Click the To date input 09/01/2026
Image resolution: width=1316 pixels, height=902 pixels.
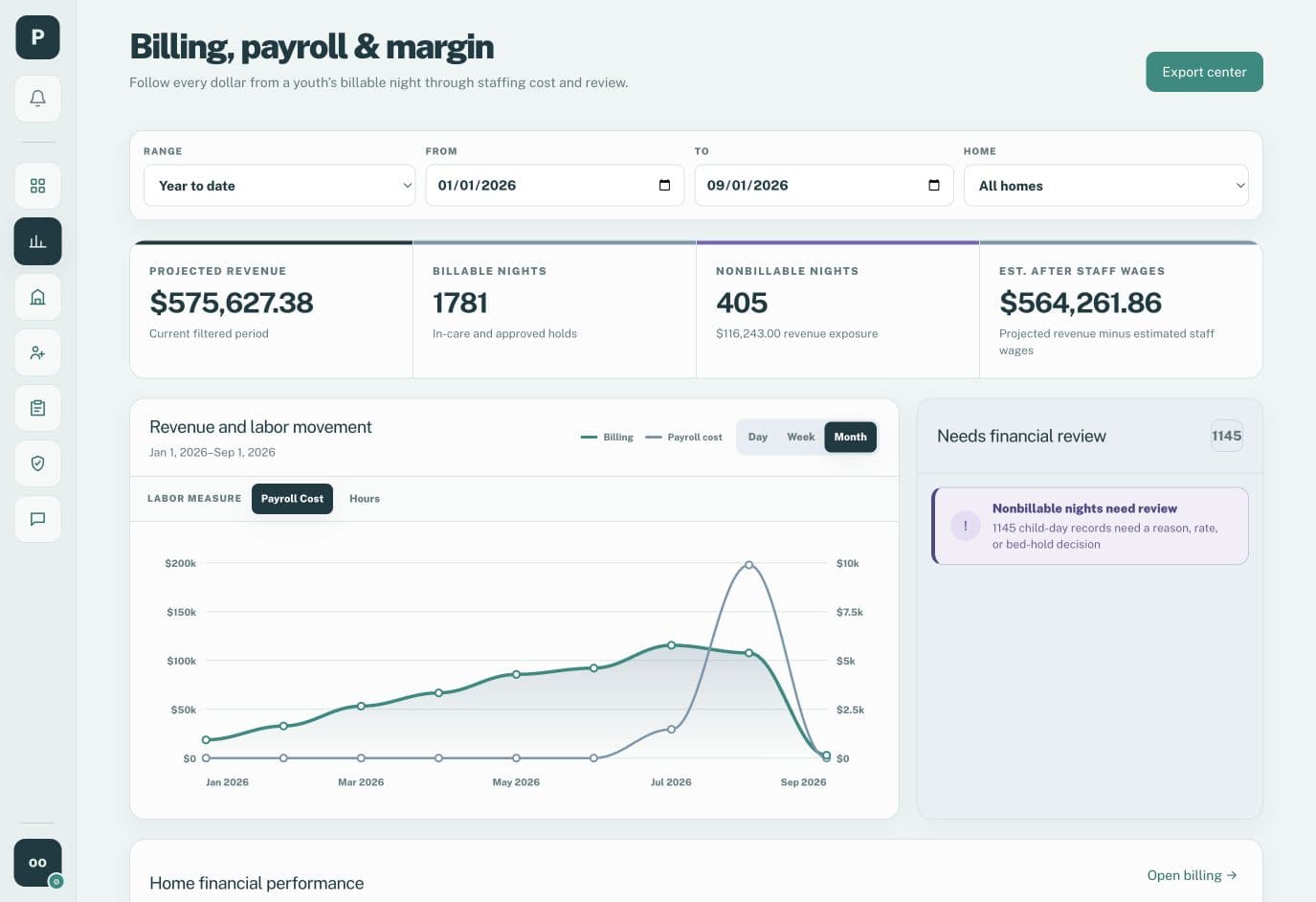824,186
